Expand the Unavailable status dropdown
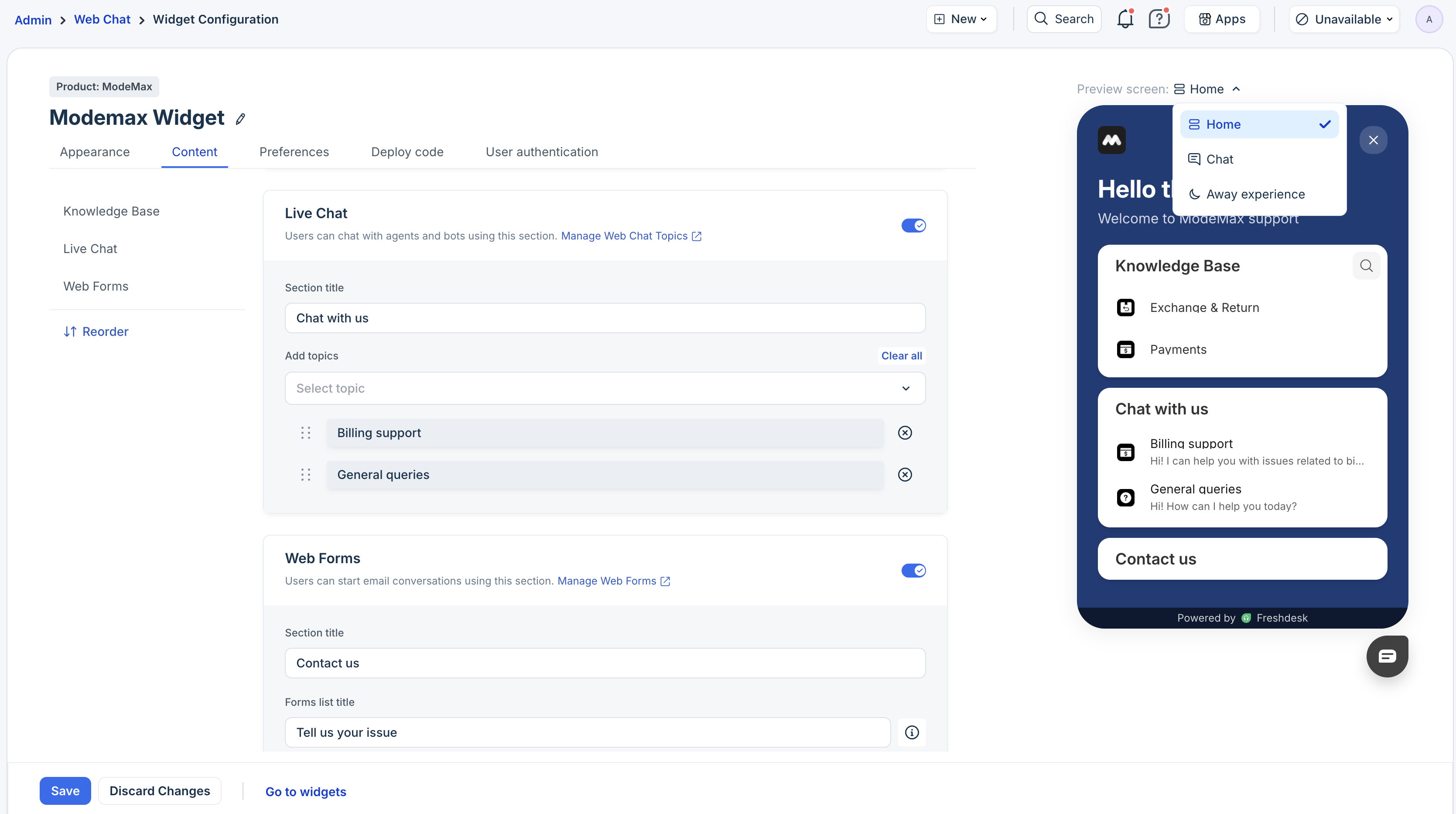The image size is (1456, 814). [x=1344, y=19]
